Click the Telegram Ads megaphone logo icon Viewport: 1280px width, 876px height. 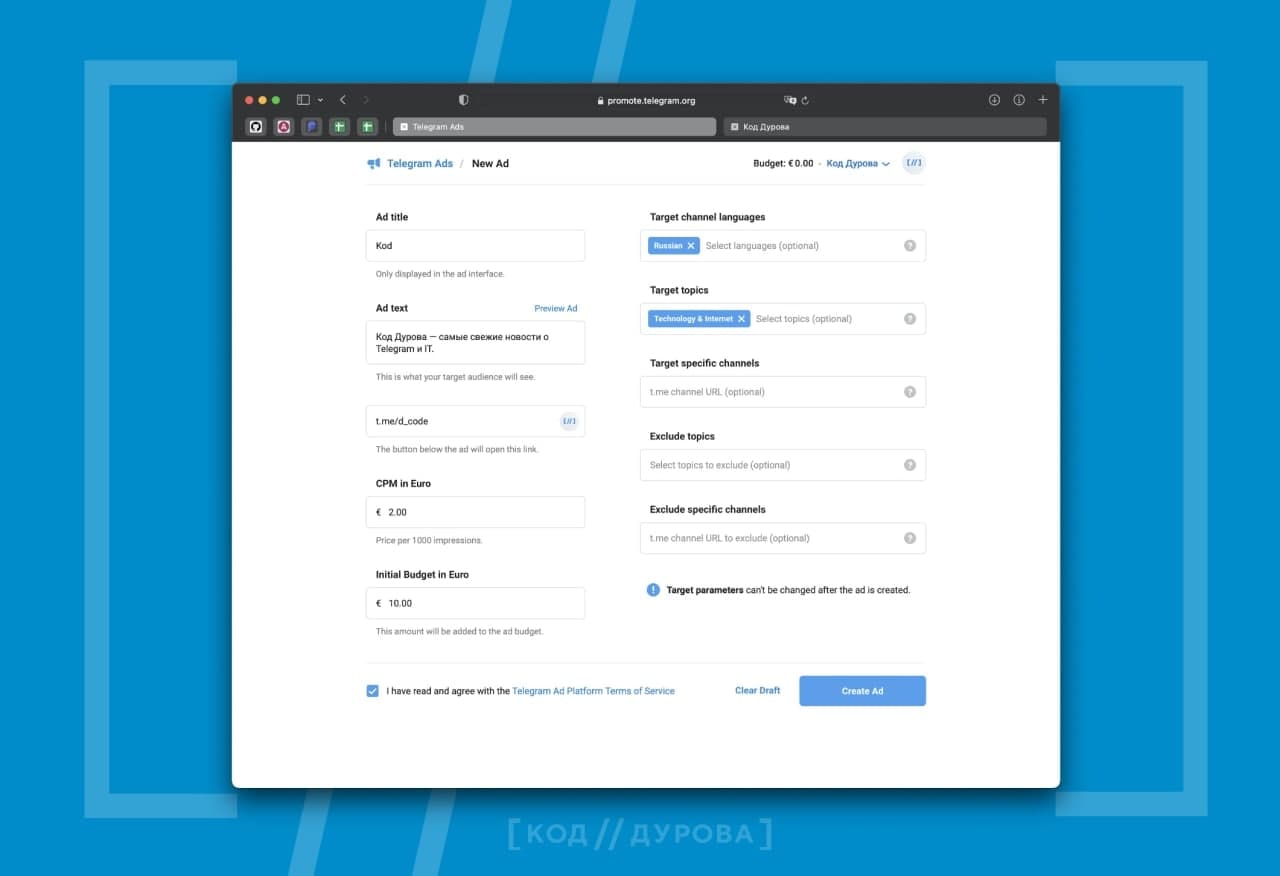click(374, 163)
